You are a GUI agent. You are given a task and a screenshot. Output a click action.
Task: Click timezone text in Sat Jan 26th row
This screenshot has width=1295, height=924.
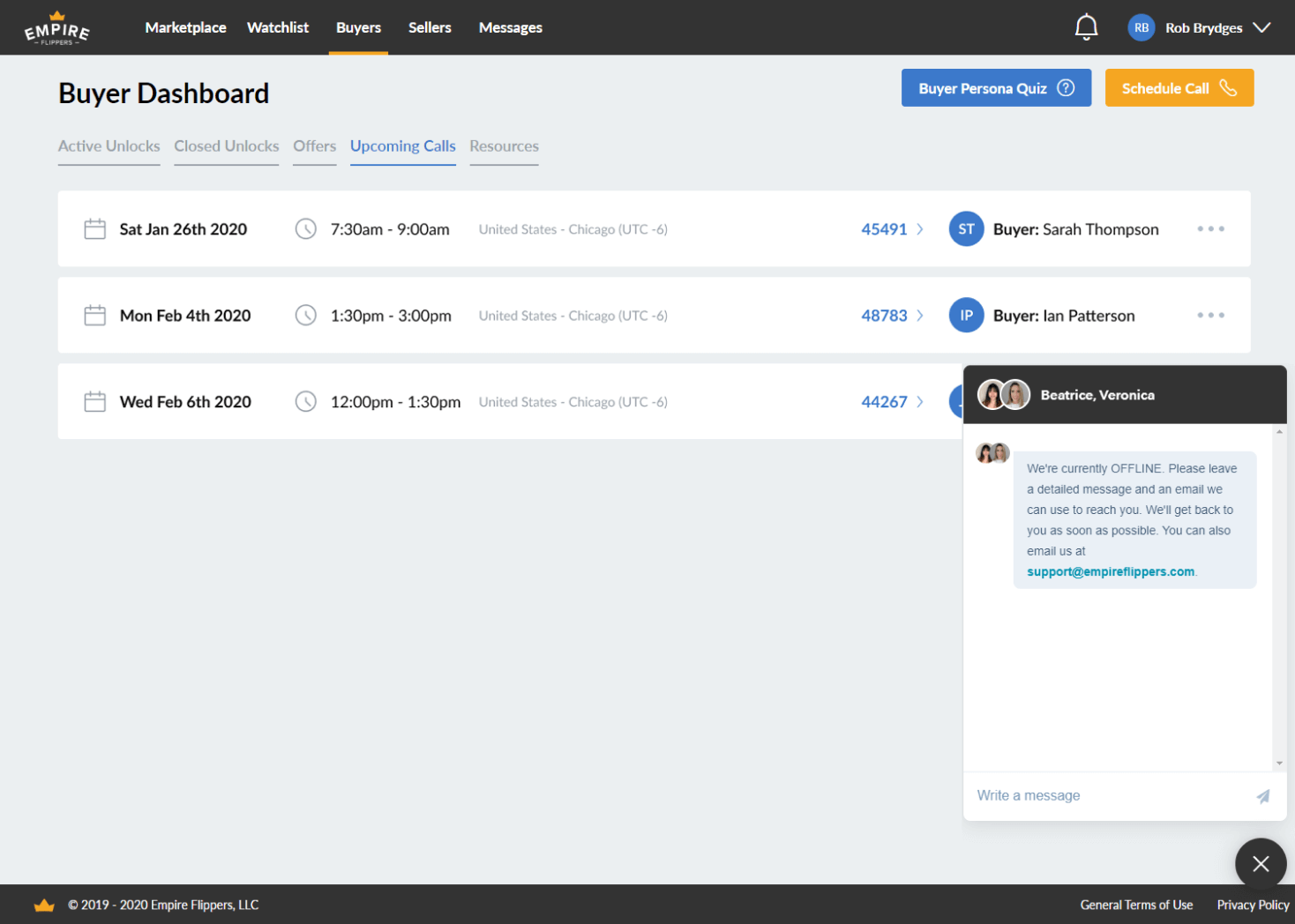[573, 229]
